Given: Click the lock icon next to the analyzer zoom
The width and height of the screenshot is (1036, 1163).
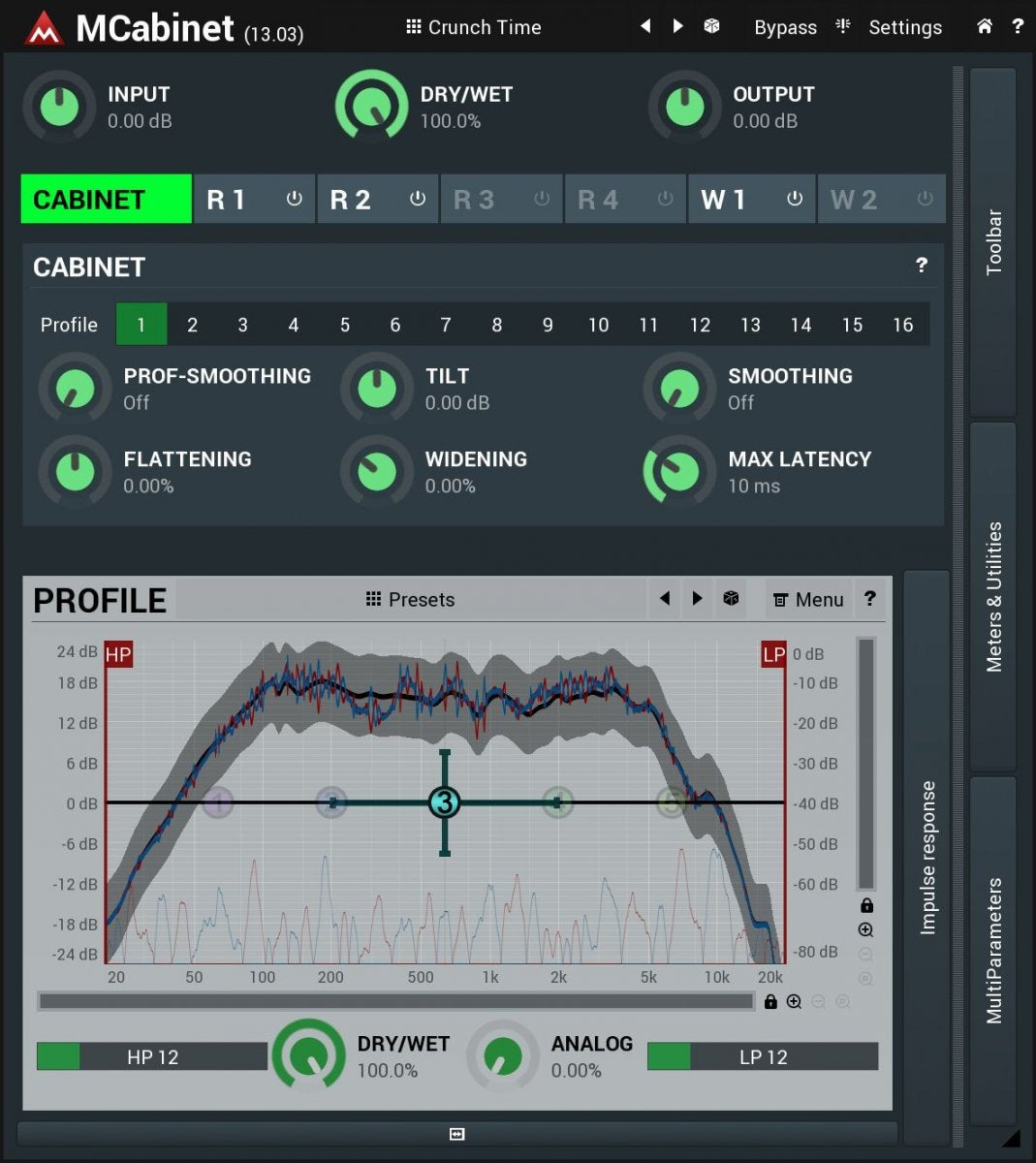Looking at the screenshot, I should tap(865, 905).
